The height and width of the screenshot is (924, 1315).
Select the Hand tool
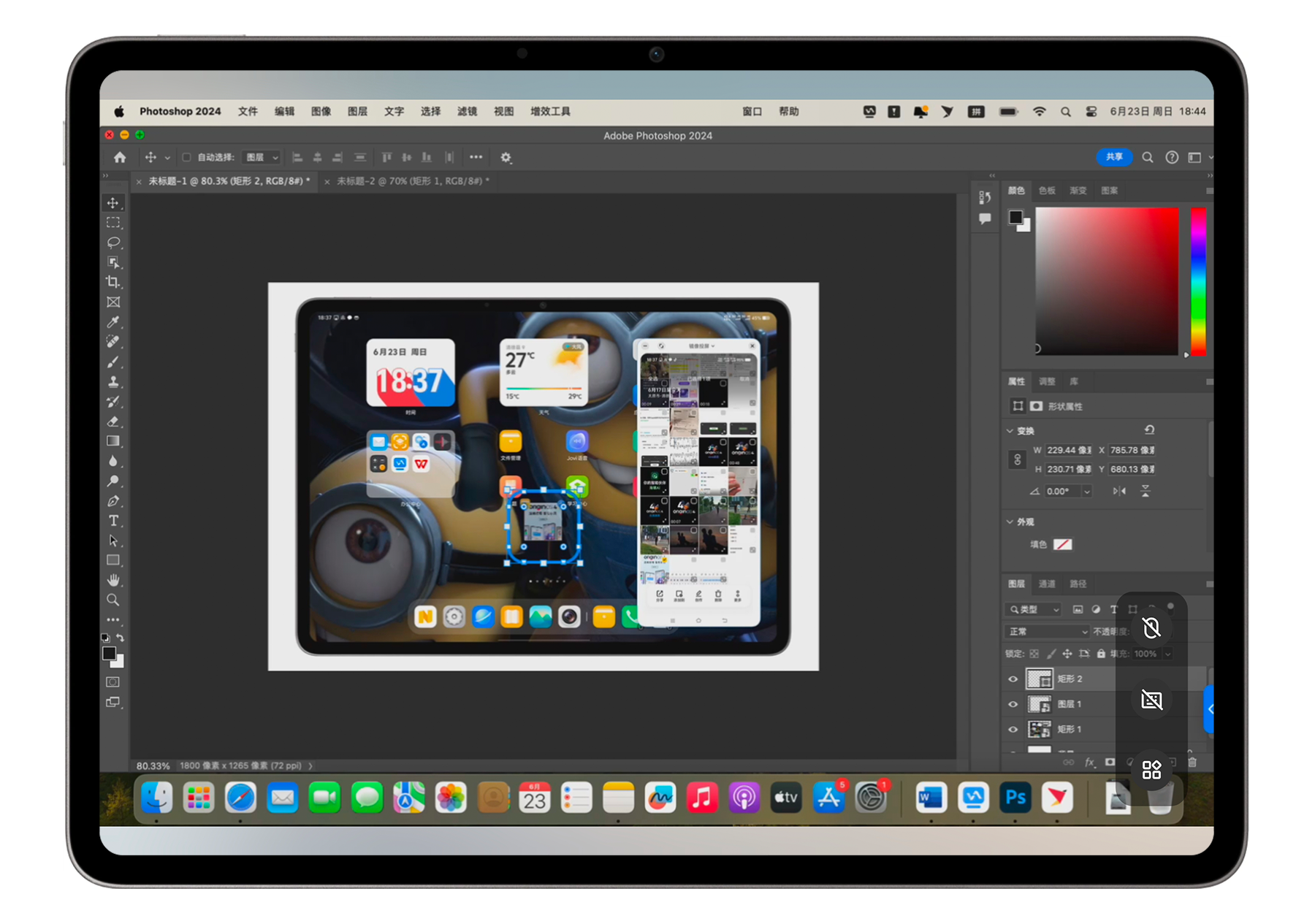[x=113, y=580]
